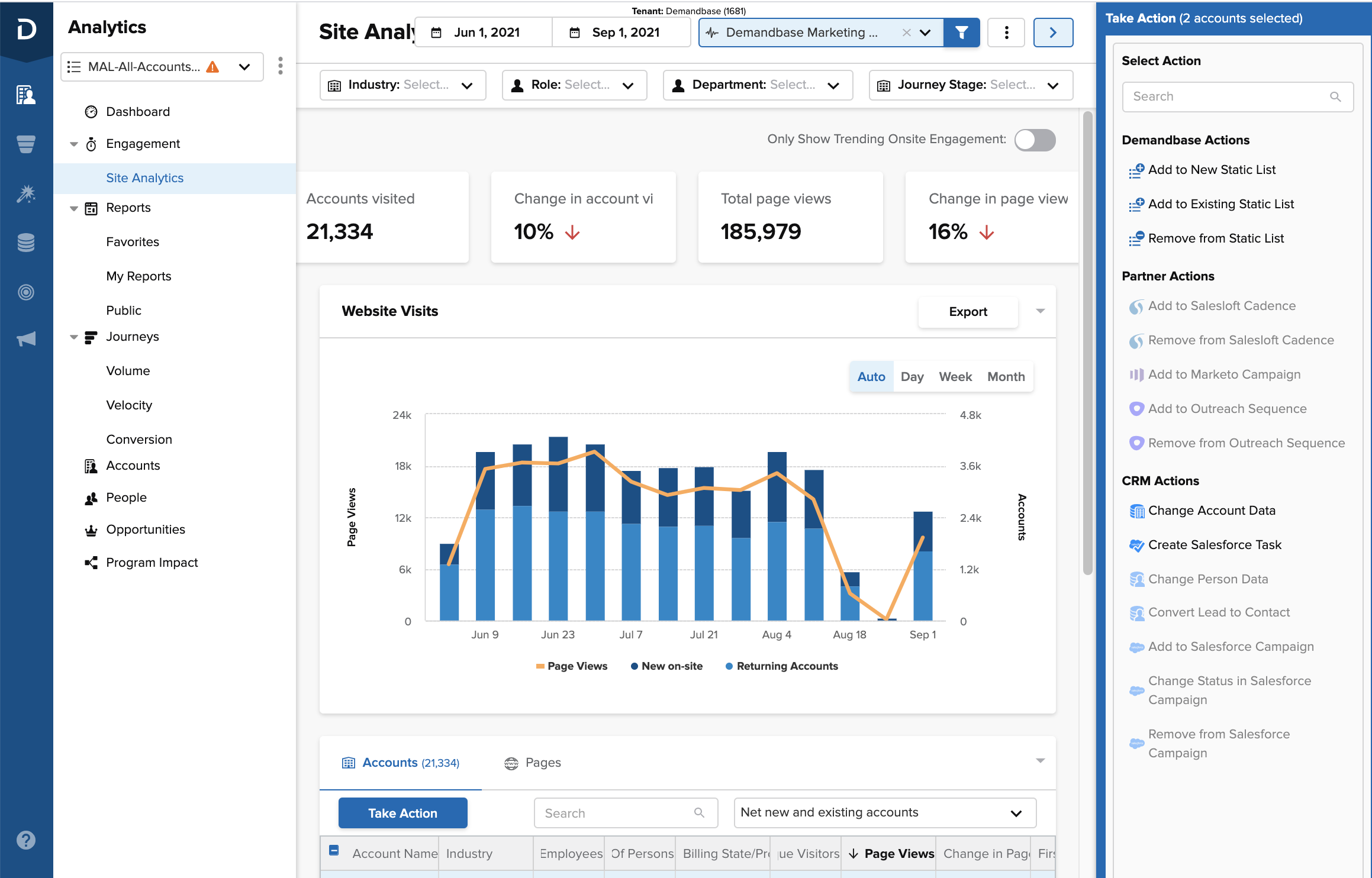The image size is (1372, 878).
Task: Open the MAL-All-Accounts list dropdown
Action: 162,67
